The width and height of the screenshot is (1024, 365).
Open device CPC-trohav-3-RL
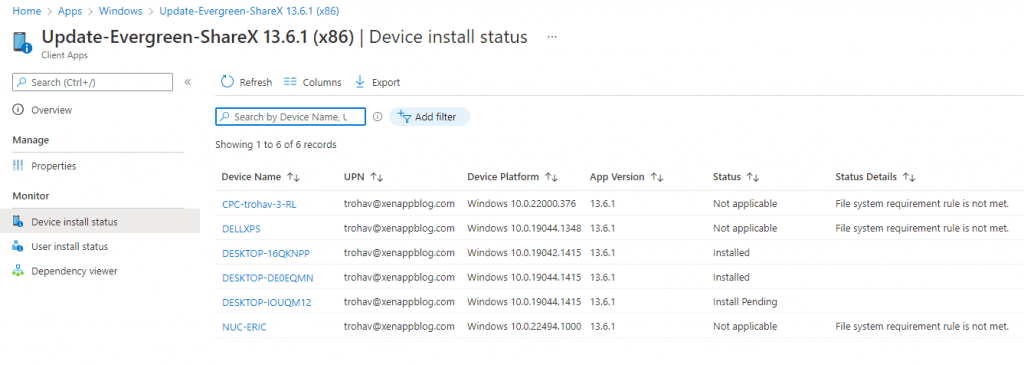point(259,204)
